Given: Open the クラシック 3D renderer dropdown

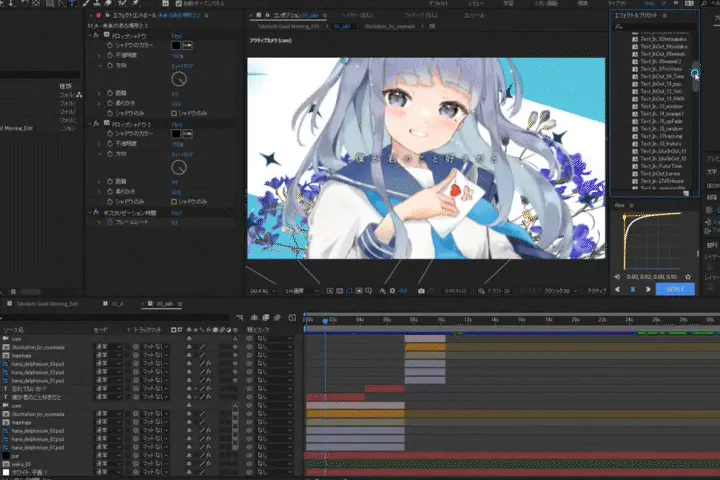Looking at the screenshot, I should coord(561,291).
